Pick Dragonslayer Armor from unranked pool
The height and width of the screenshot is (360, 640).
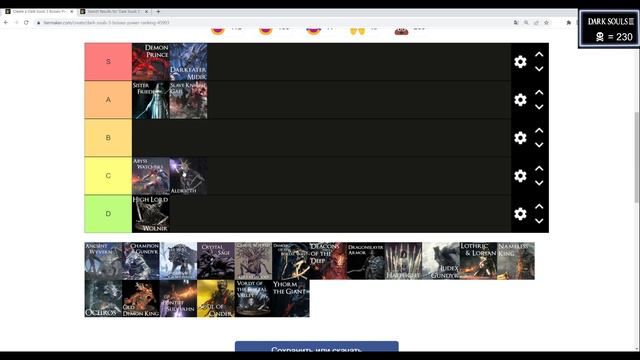point(366,261)
